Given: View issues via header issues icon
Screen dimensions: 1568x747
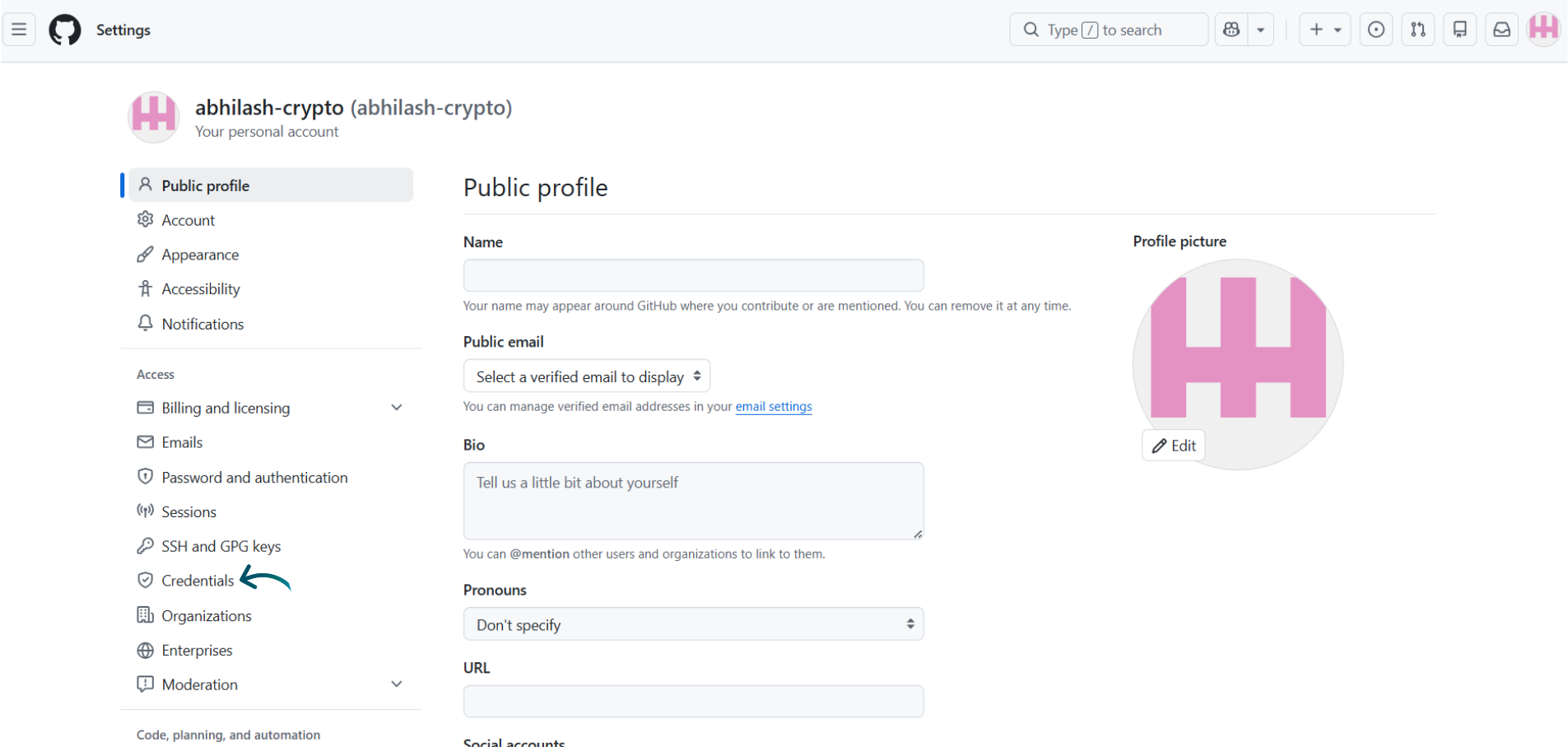Looking at the screenshot, I should (x=1376, y=30).
